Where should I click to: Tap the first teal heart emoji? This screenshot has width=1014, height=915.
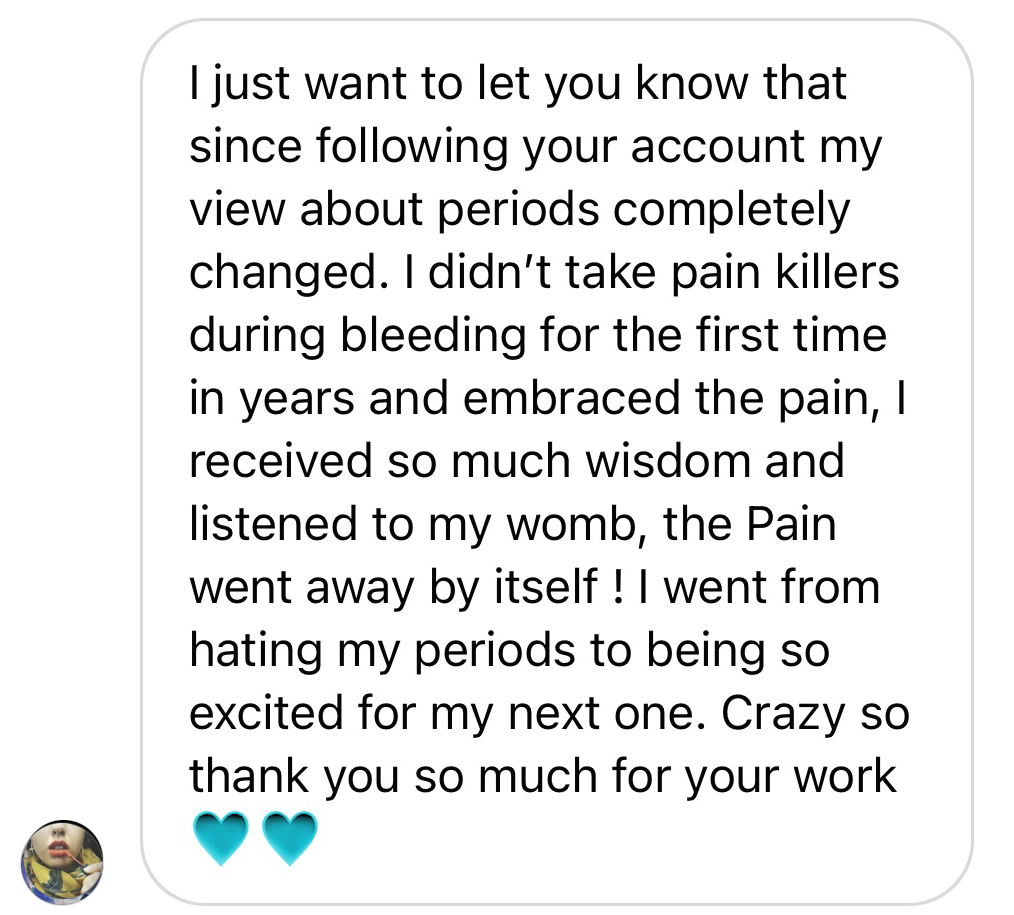click(221, 838)
